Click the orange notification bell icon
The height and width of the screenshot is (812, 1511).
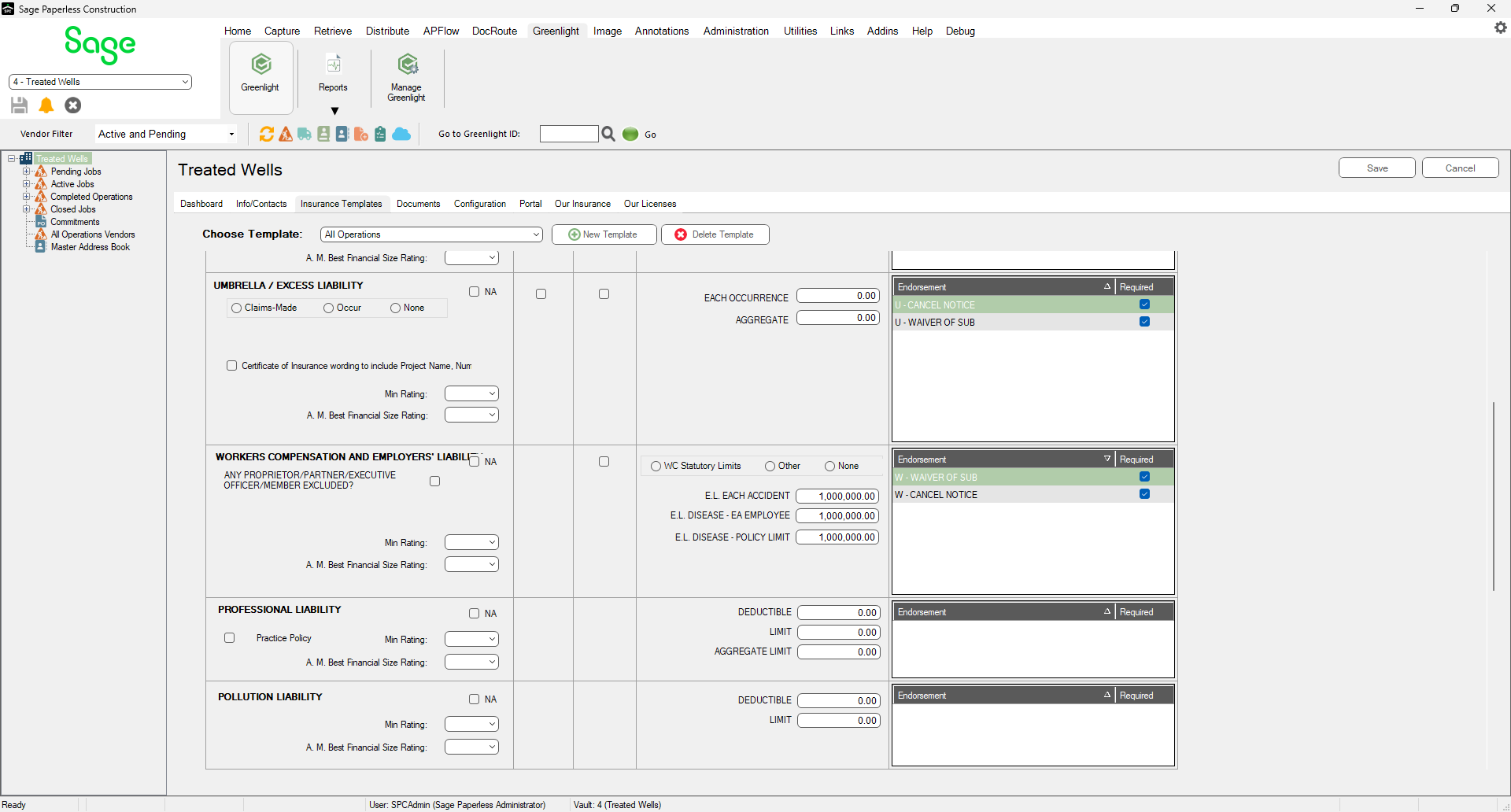tap(46, 105)
